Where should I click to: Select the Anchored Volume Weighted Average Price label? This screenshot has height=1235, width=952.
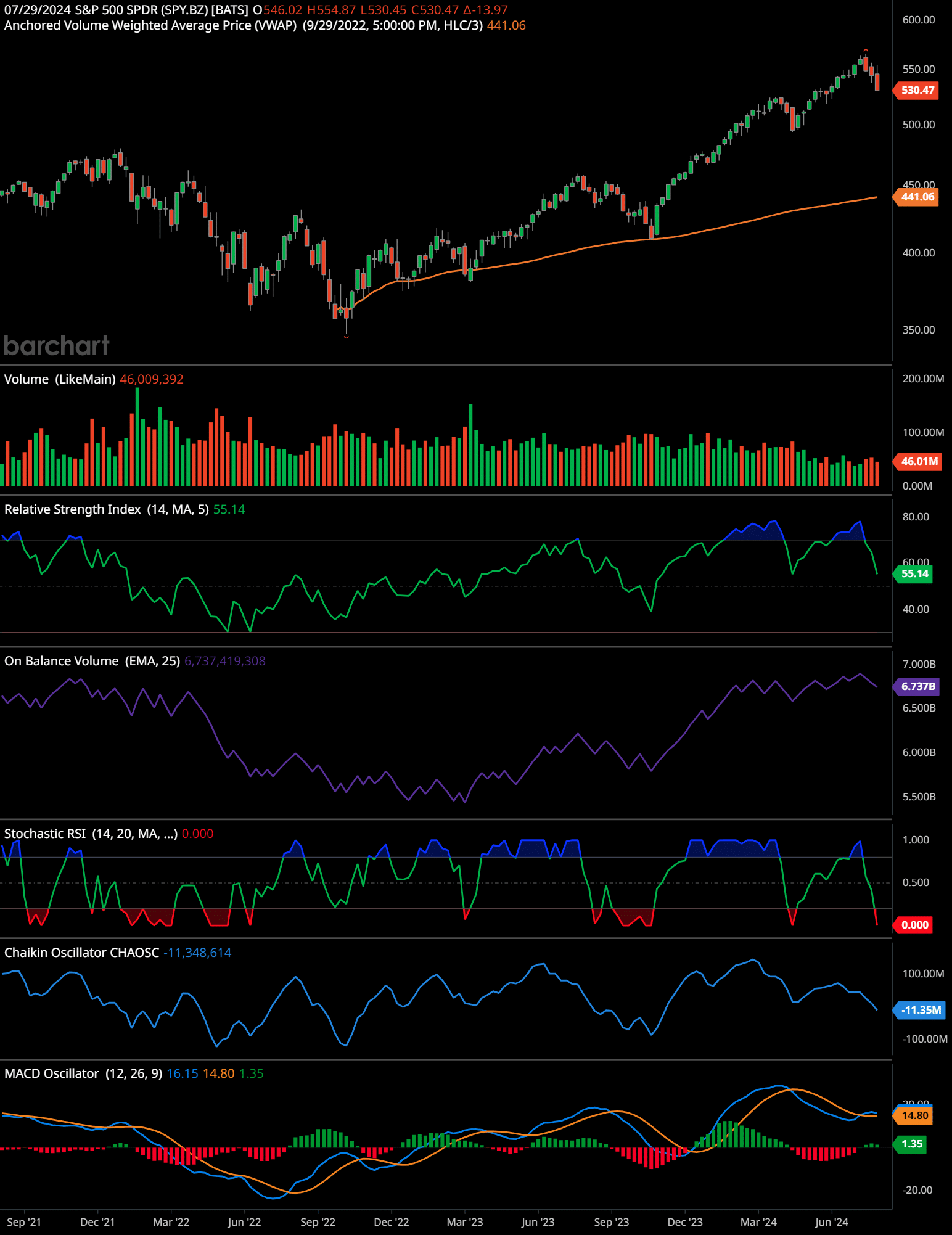pos(150,25)
